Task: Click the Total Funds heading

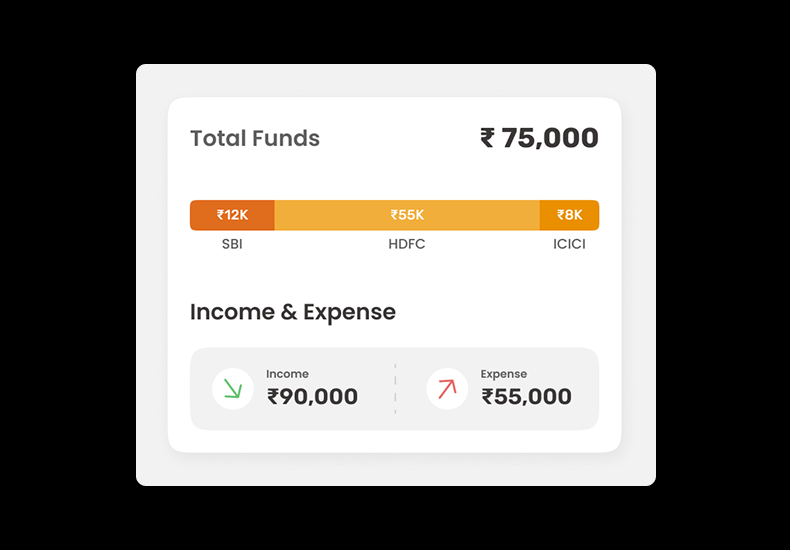Action: pyautogui.click(x=255, y=138)
